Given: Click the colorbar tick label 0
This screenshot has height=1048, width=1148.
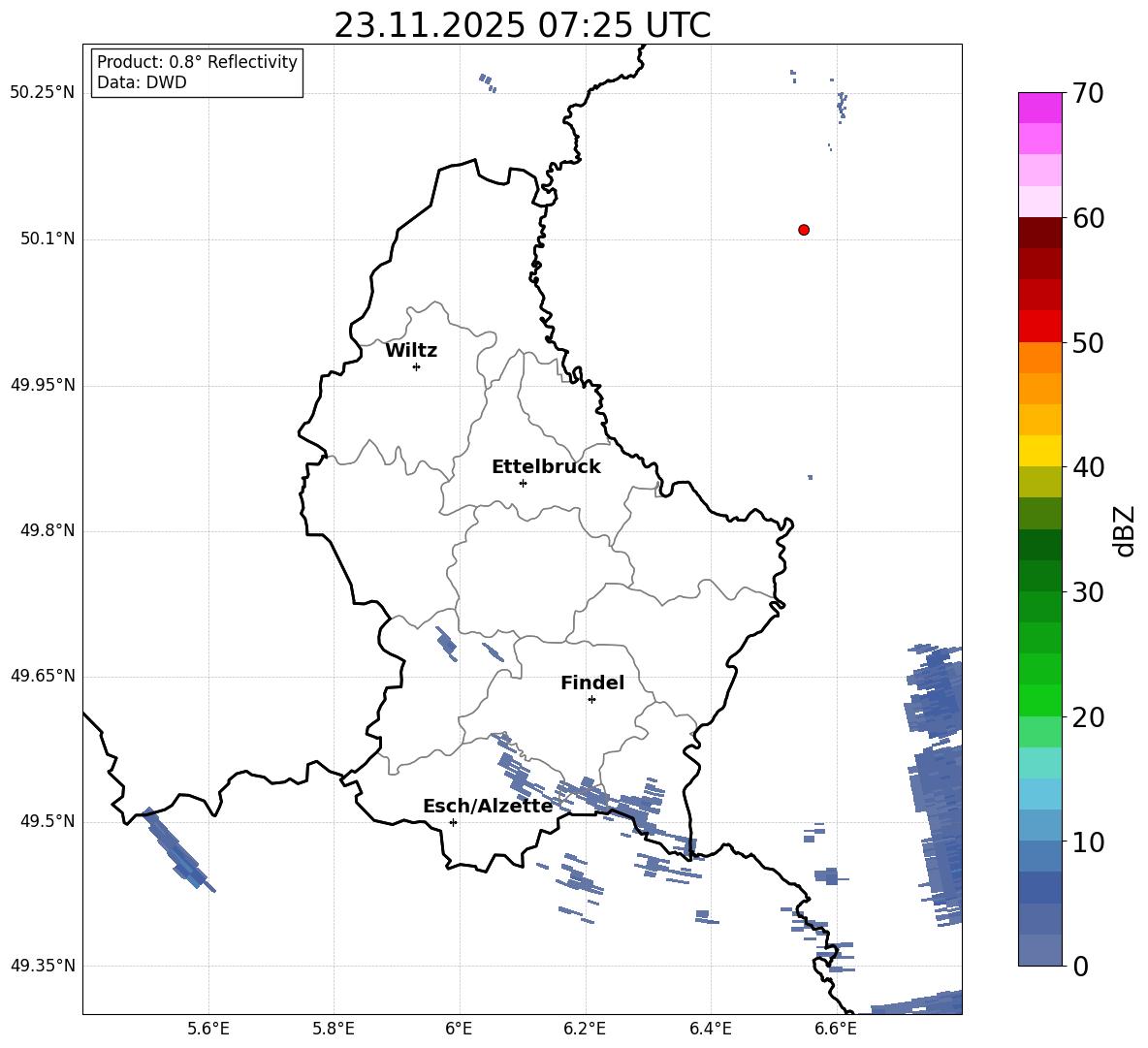Looking at the screenshot, I should 1080,967.
